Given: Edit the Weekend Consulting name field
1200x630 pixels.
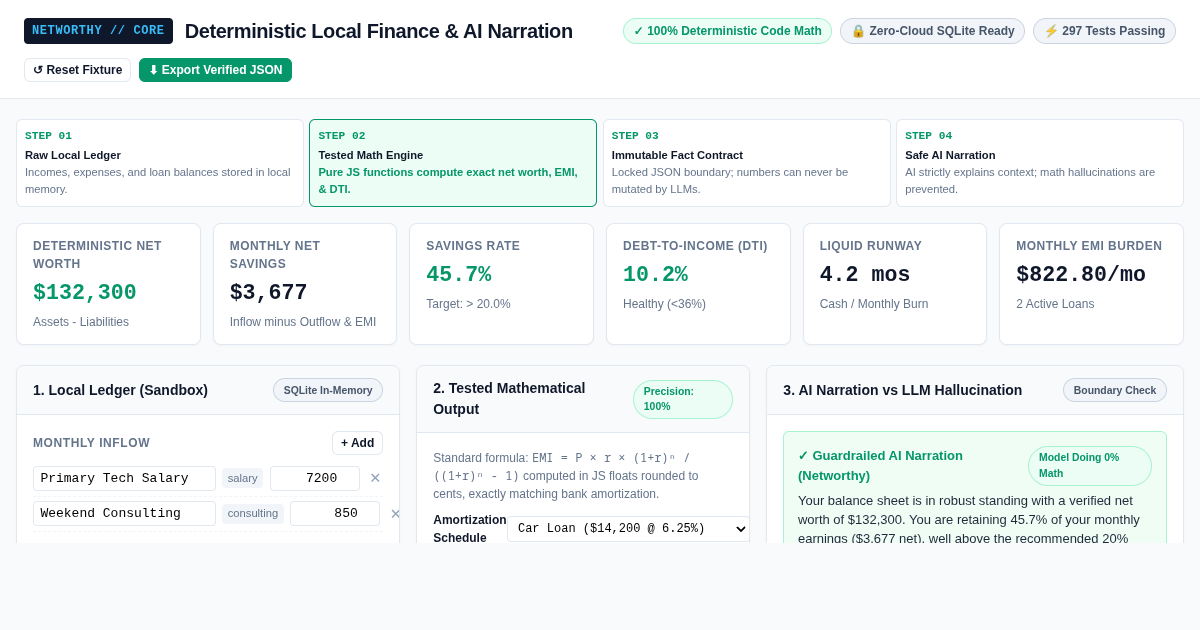Looking at the screenshot, I should (x=124, y=513).
